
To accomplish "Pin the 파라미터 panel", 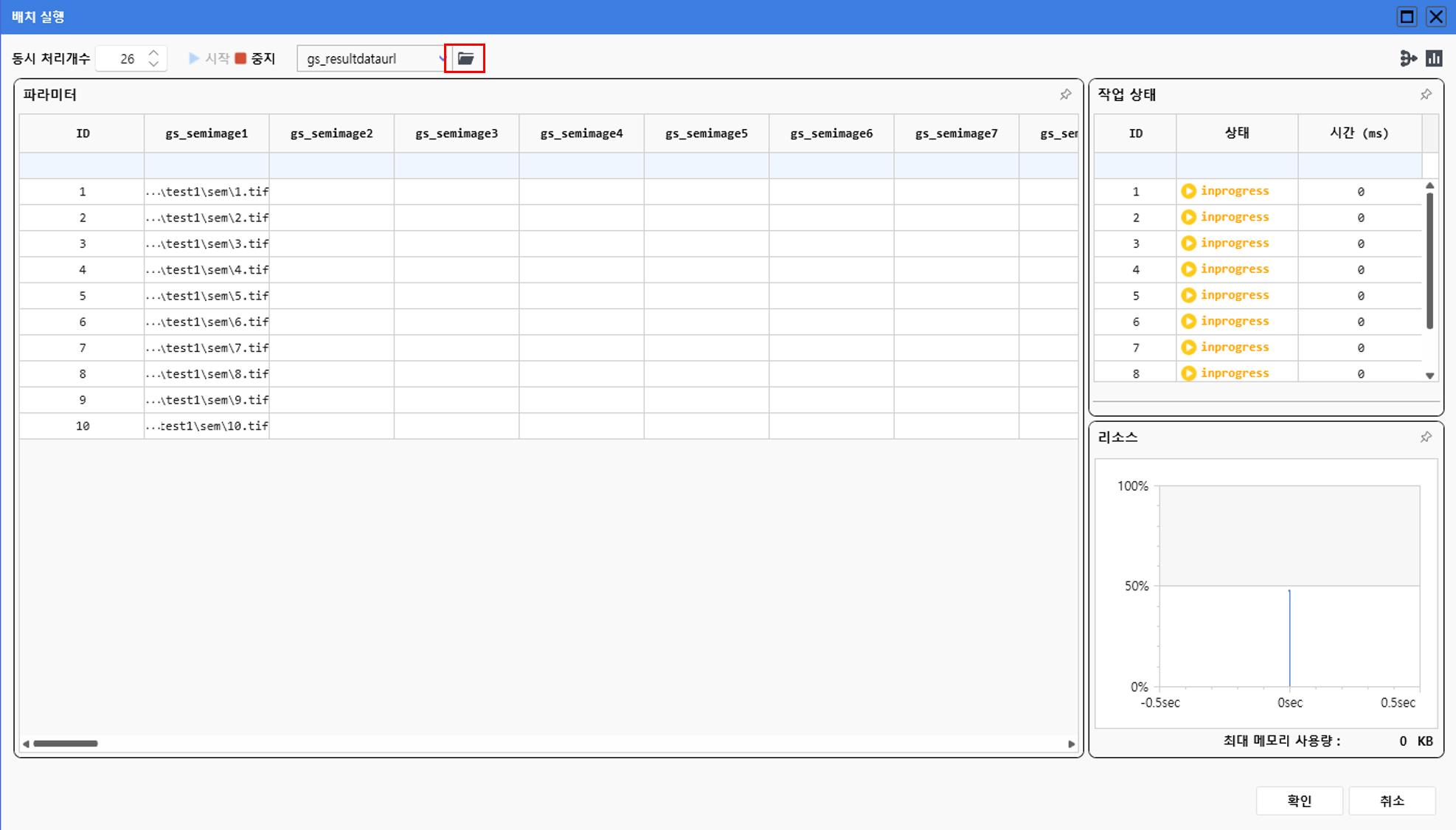I will coord(1065,94).
